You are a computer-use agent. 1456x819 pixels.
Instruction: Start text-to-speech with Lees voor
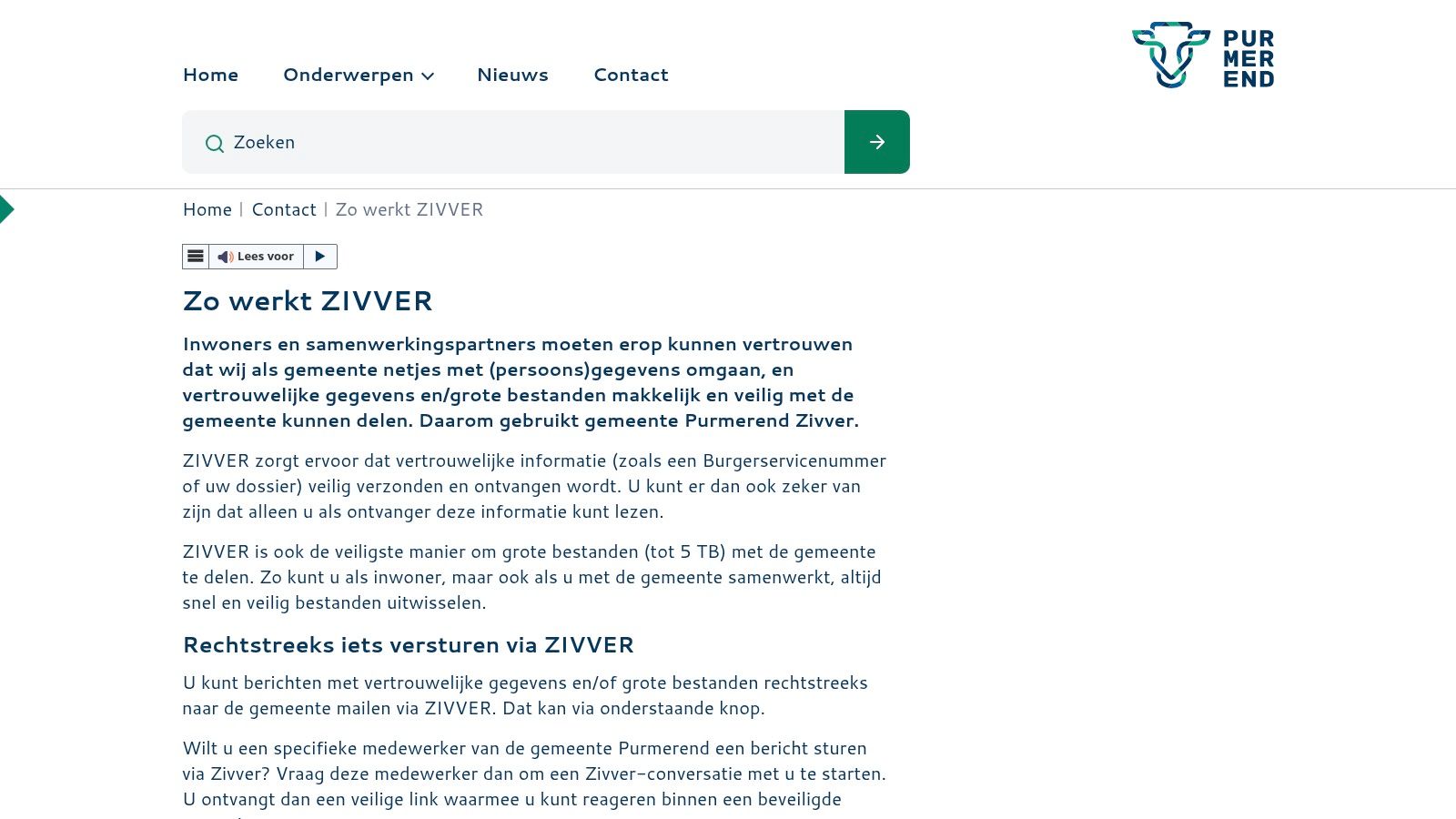tap(266, 256)
